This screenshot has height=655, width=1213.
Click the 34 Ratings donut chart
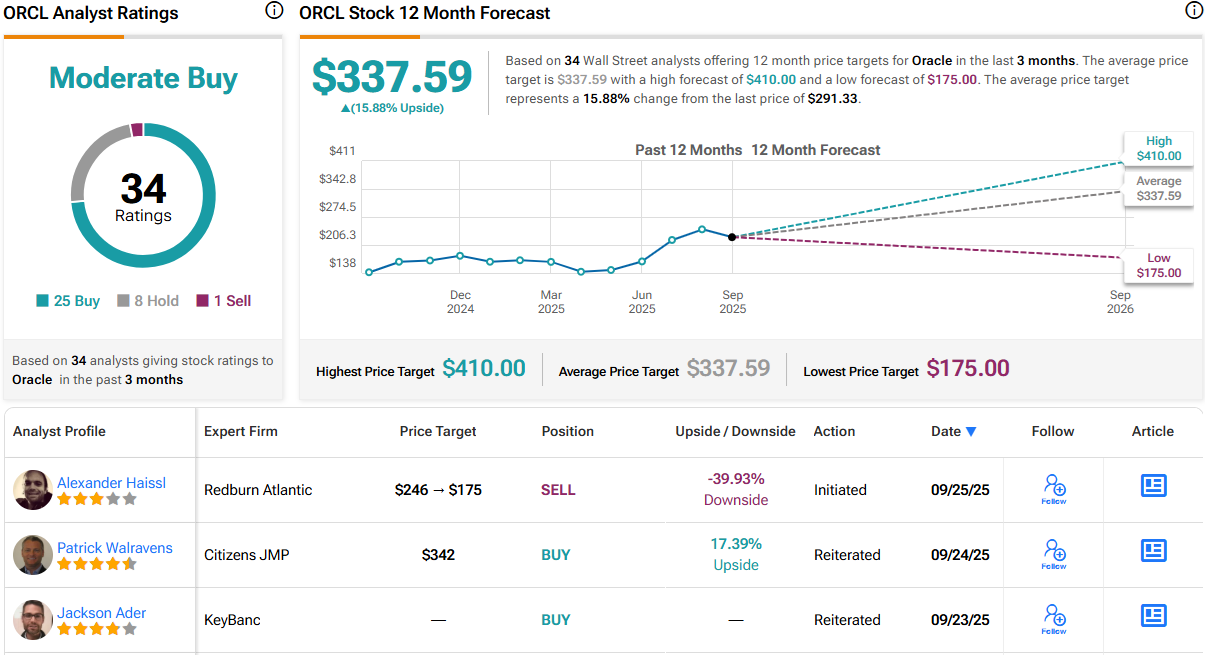(x=143, y=195)
